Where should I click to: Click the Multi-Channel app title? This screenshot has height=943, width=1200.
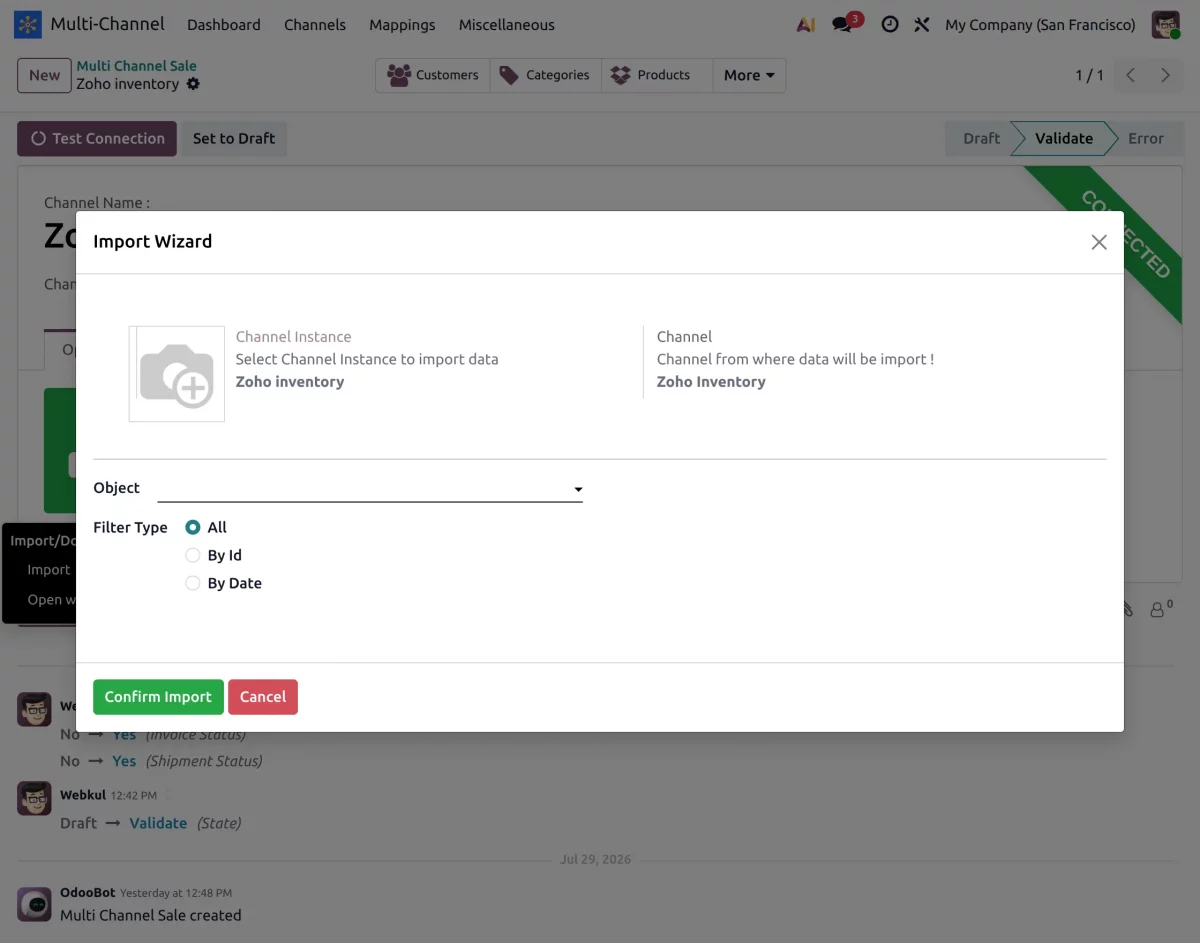pyautogui.click(x=108, y=24)
